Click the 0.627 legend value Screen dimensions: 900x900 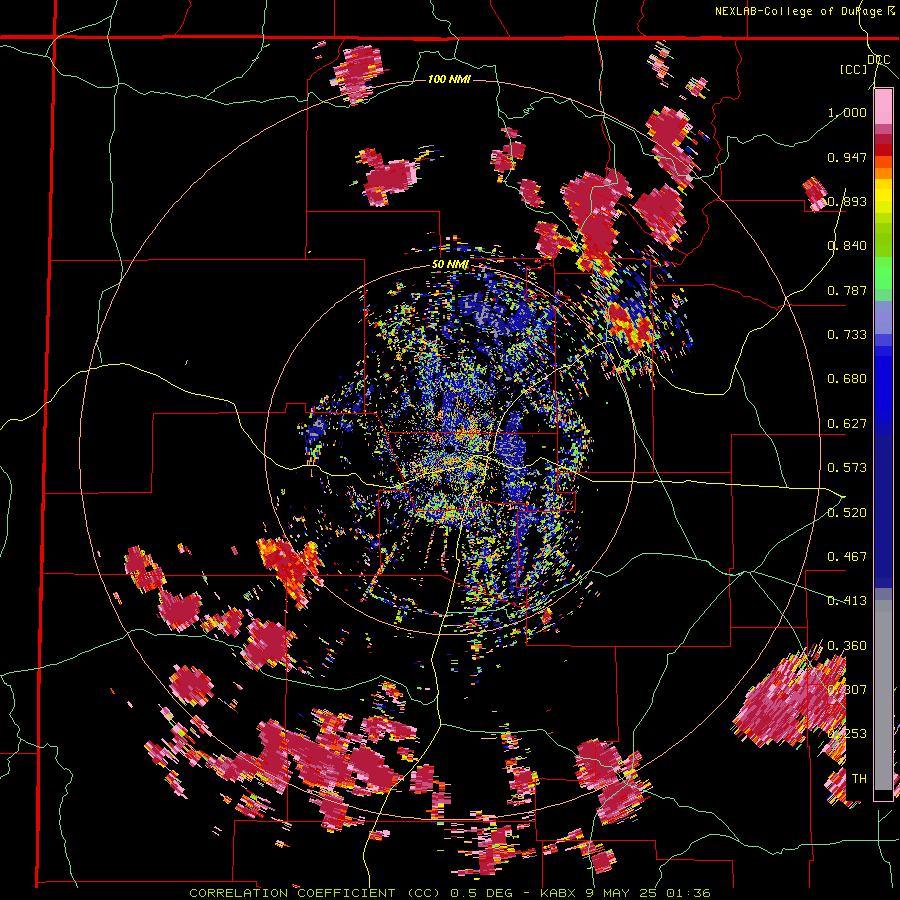847,424
